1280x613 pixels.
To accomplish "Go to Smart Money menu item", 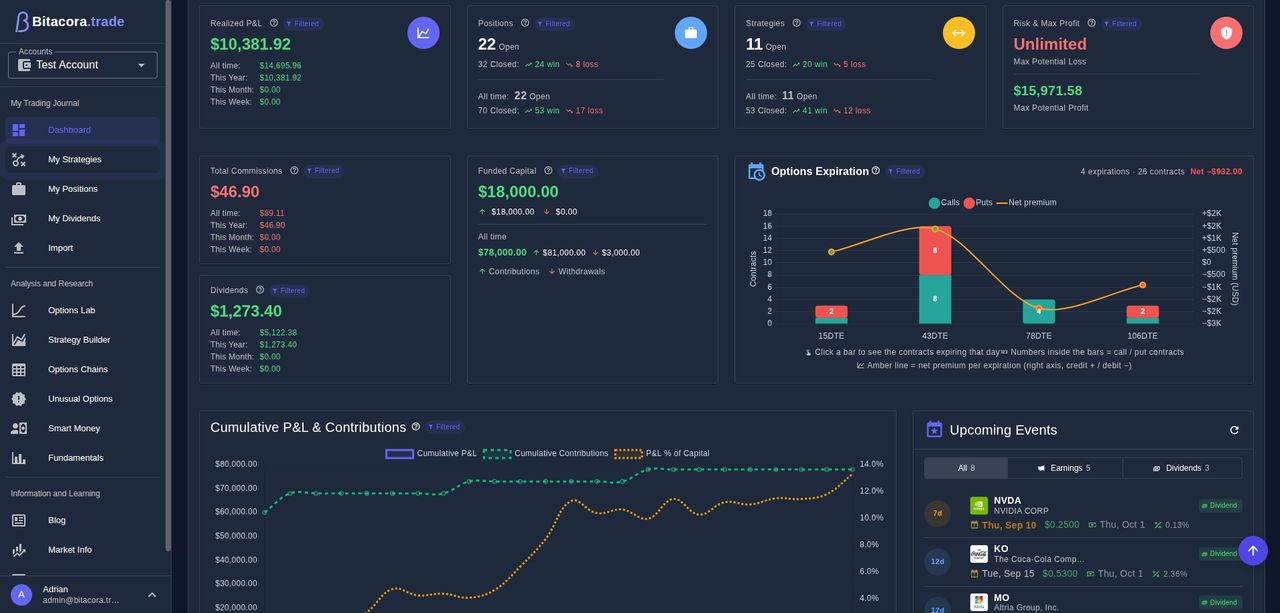I will [x=83, y=428].
